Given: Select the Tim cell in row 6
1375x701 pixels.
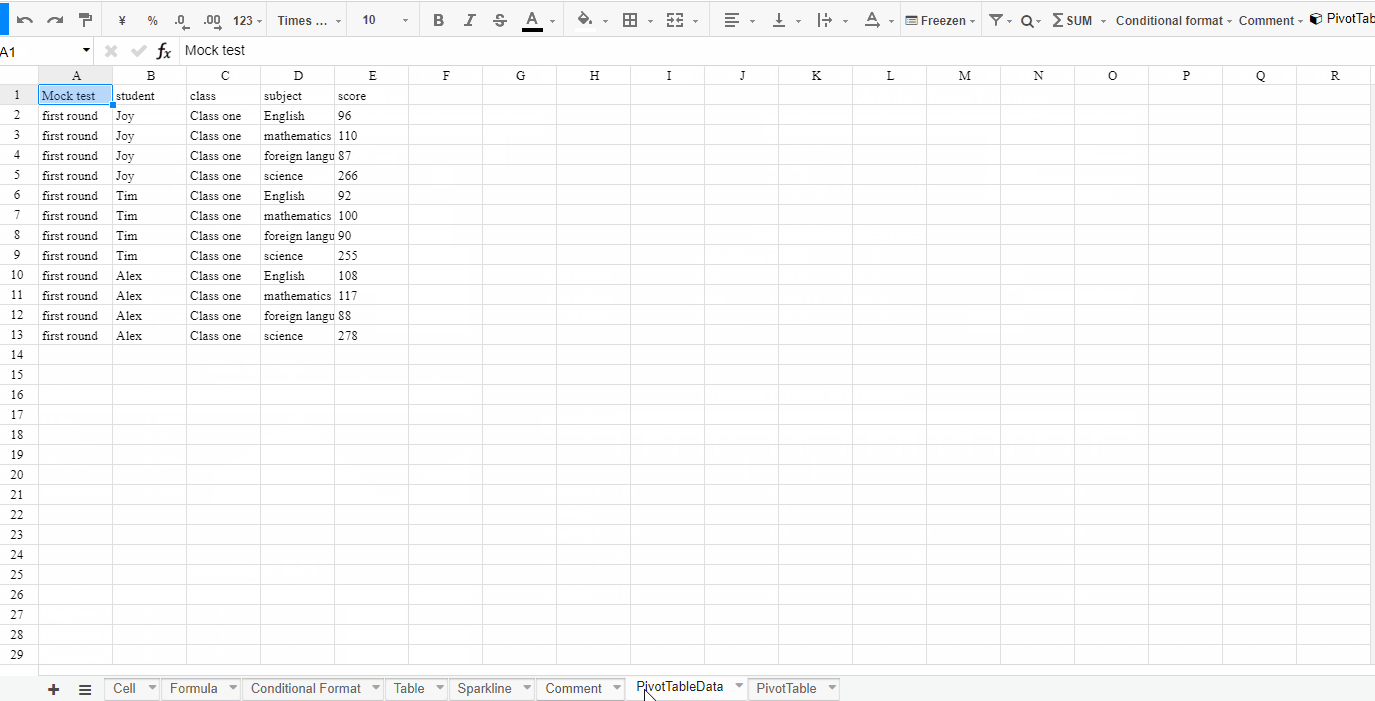Looking at the screenshot, I should coord(149,195).
